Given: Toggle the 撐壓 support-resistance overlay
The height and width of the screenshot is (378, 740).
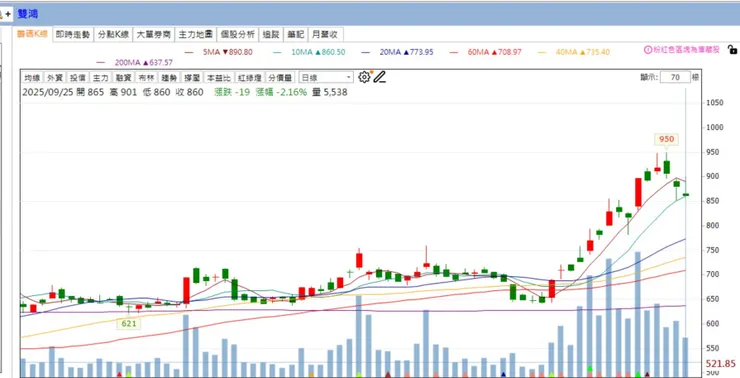Looking at the screenshot, I should pyautogui.click(x=191, y=78).
